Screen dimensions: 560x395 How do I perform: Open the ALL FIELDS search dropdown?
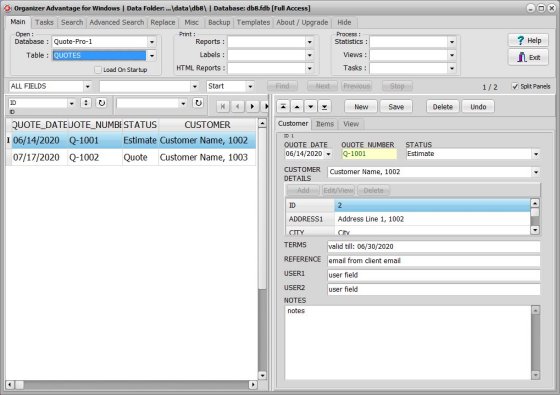point(88,86)
